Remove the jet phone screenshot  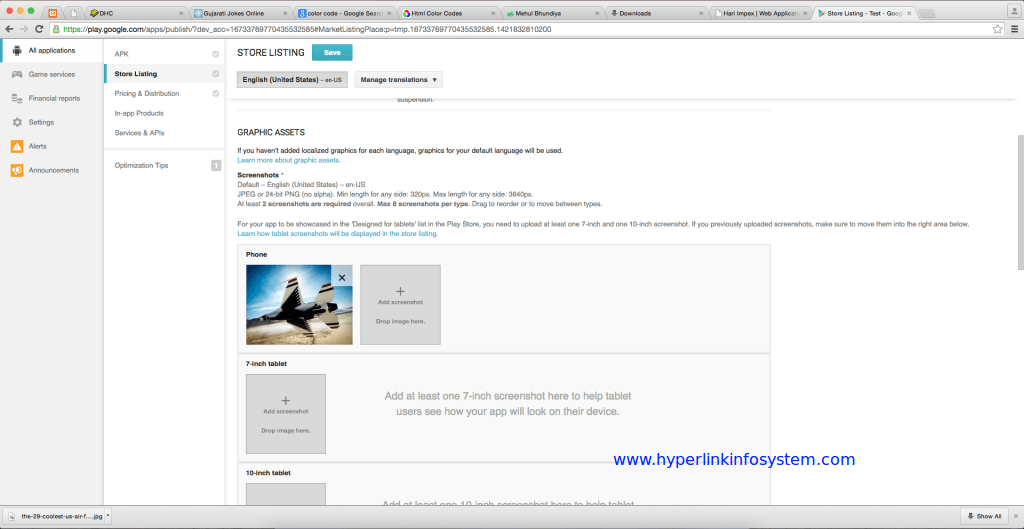[342, 278]
